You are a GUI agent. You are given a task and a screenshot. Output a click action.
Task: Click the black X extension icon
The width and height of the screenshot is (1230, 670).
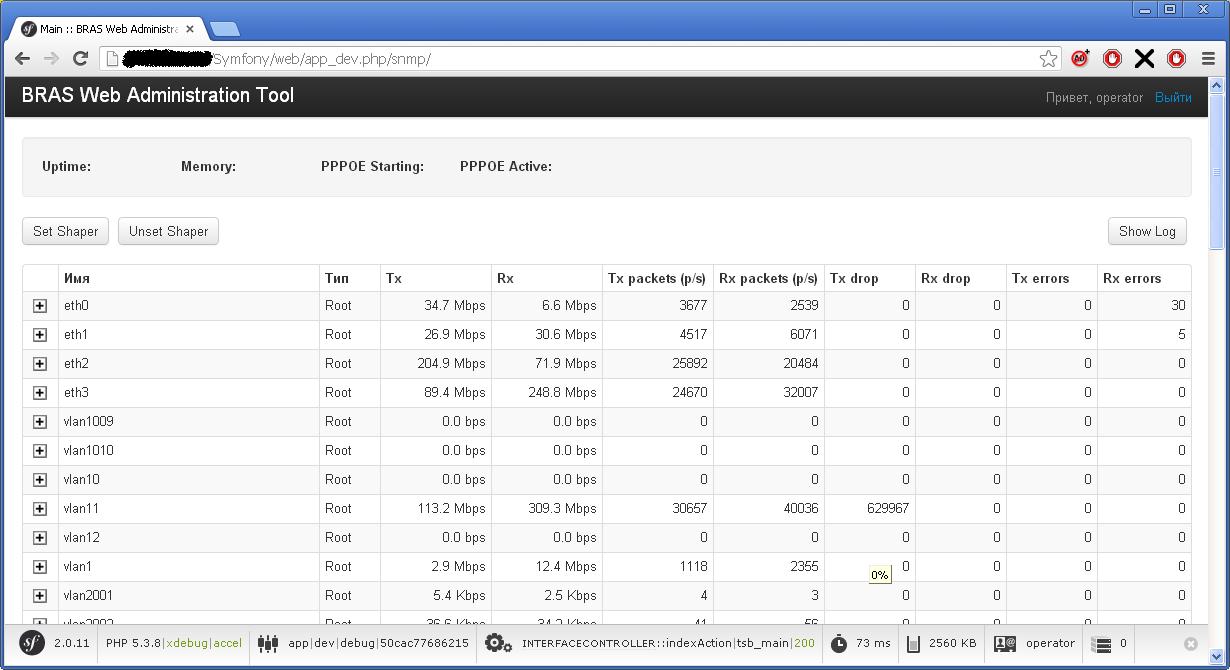click(x=1144, y=59)
